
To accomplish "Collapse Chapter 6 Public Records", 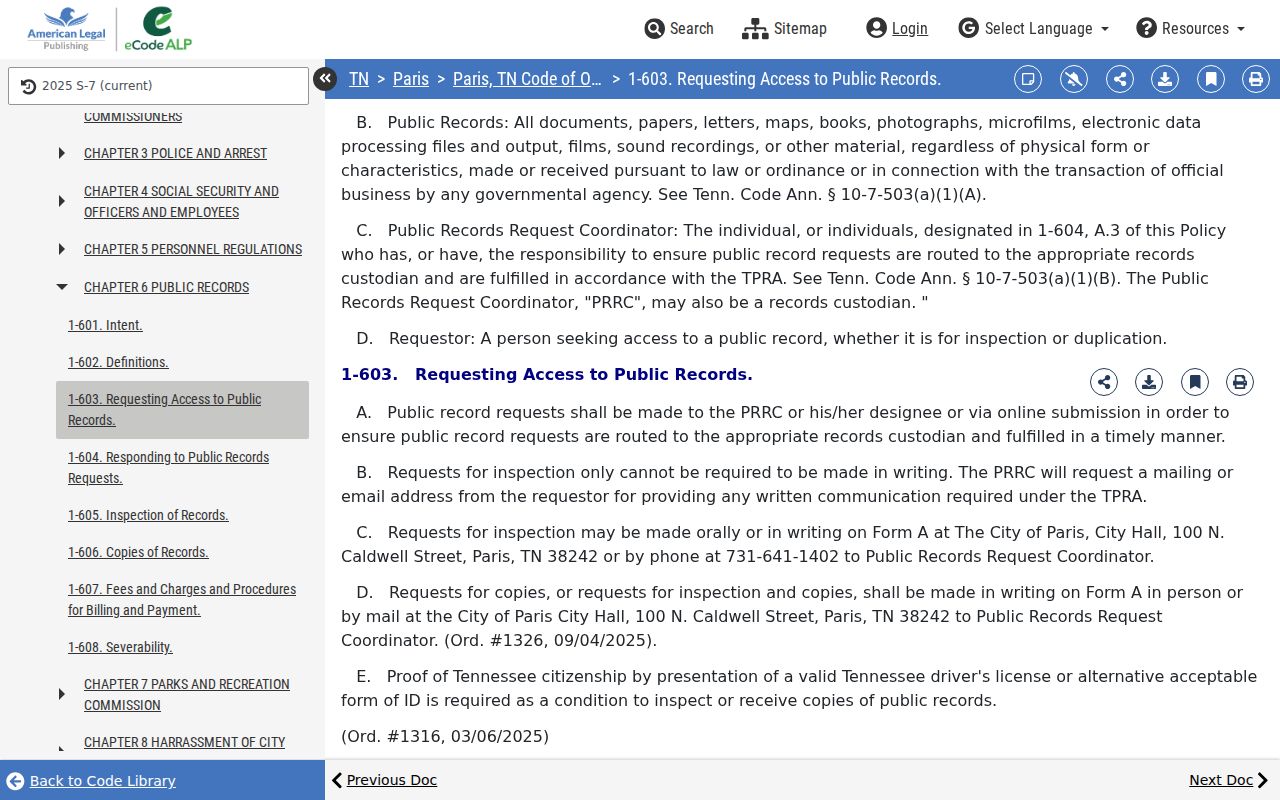I will pos(62,287).
